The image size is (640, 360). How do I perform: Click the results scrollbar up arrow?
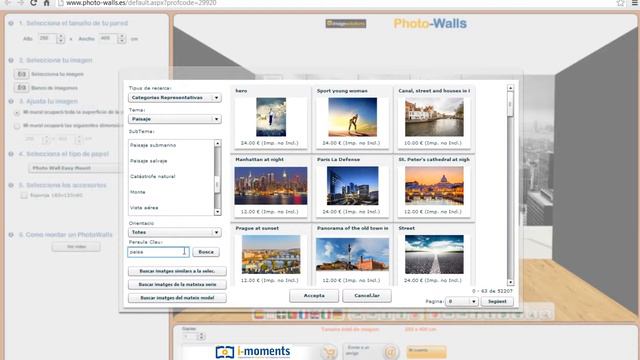click(510, 88)
